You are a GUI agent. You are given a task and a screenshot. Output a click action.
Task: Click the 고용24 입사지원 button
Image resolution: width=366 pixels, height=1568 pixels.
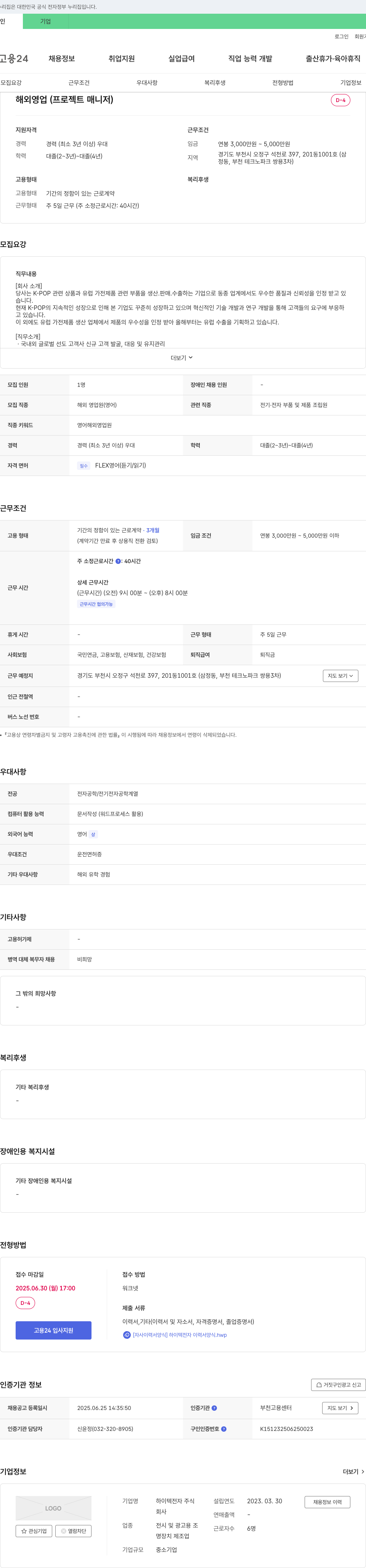(x=54, y=1330)
